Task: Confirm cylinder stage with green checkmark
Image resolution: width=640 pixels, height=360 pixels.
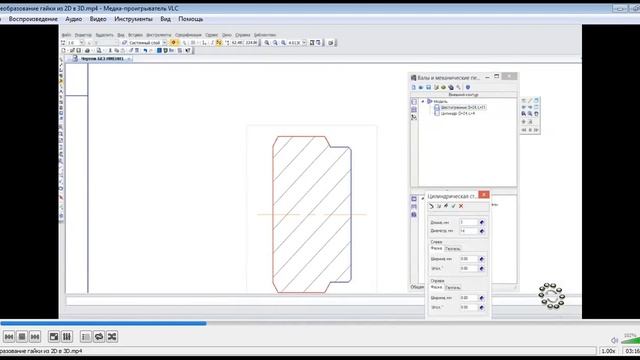Action: [453, 206]
